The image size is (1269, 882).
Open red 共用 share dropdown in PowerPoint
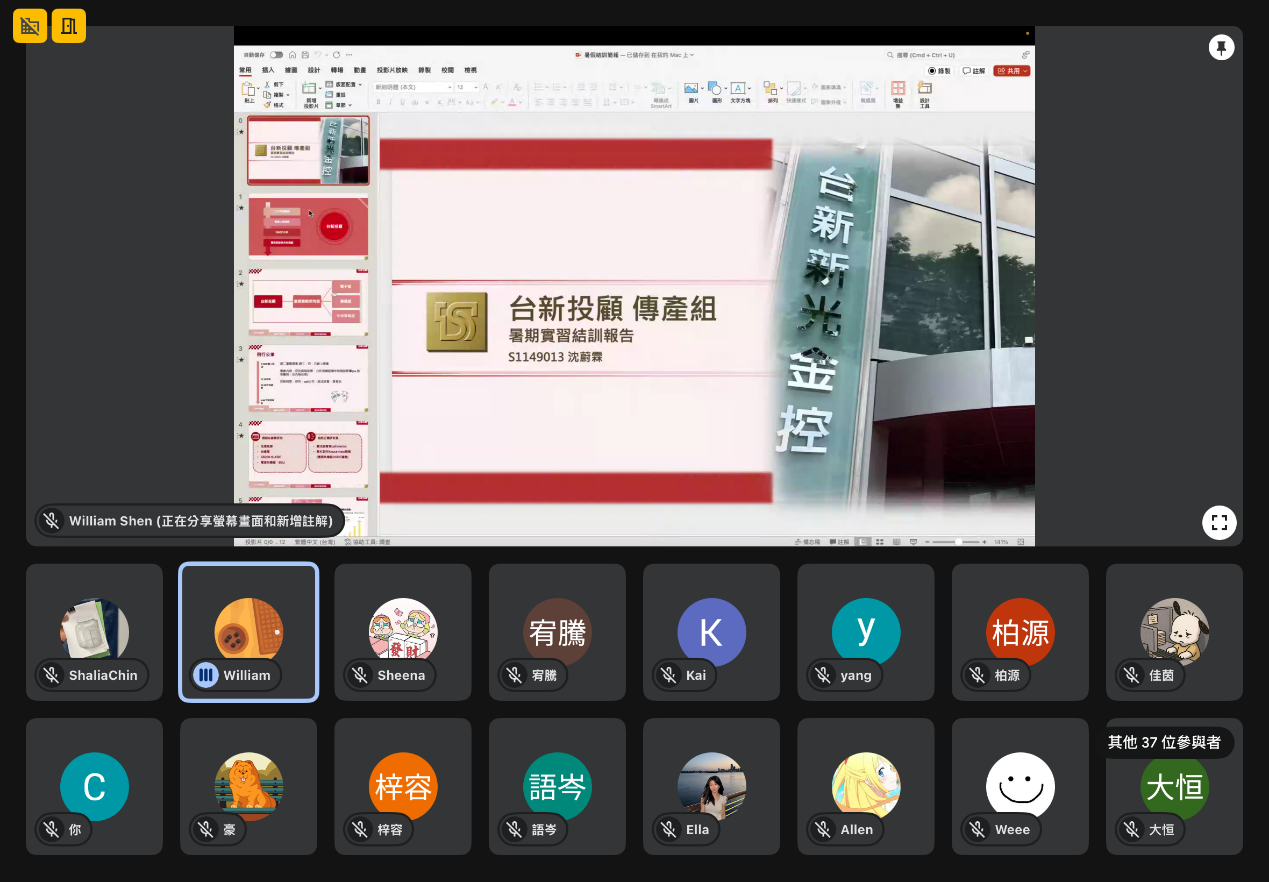pyautogui.click(x=1012, y=71)
